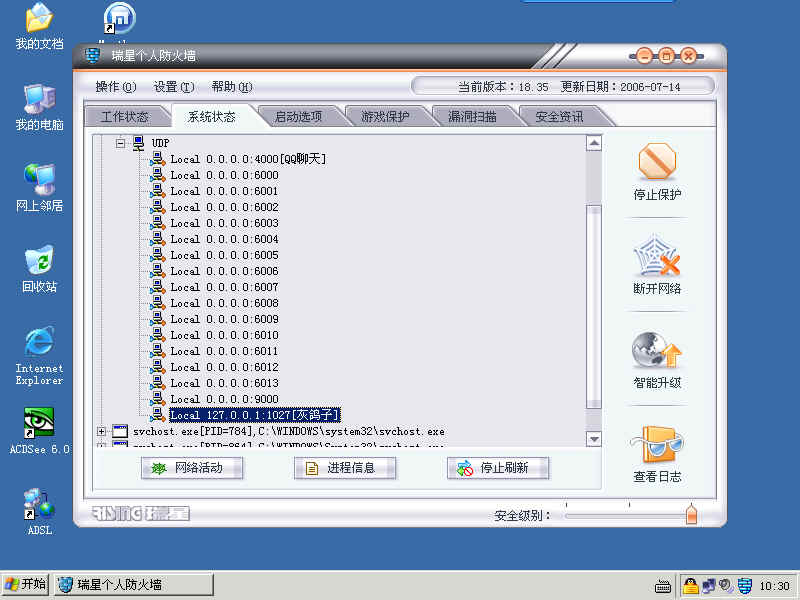
Task: Click the tree list scroll up arrow
Action: (594, 143)
